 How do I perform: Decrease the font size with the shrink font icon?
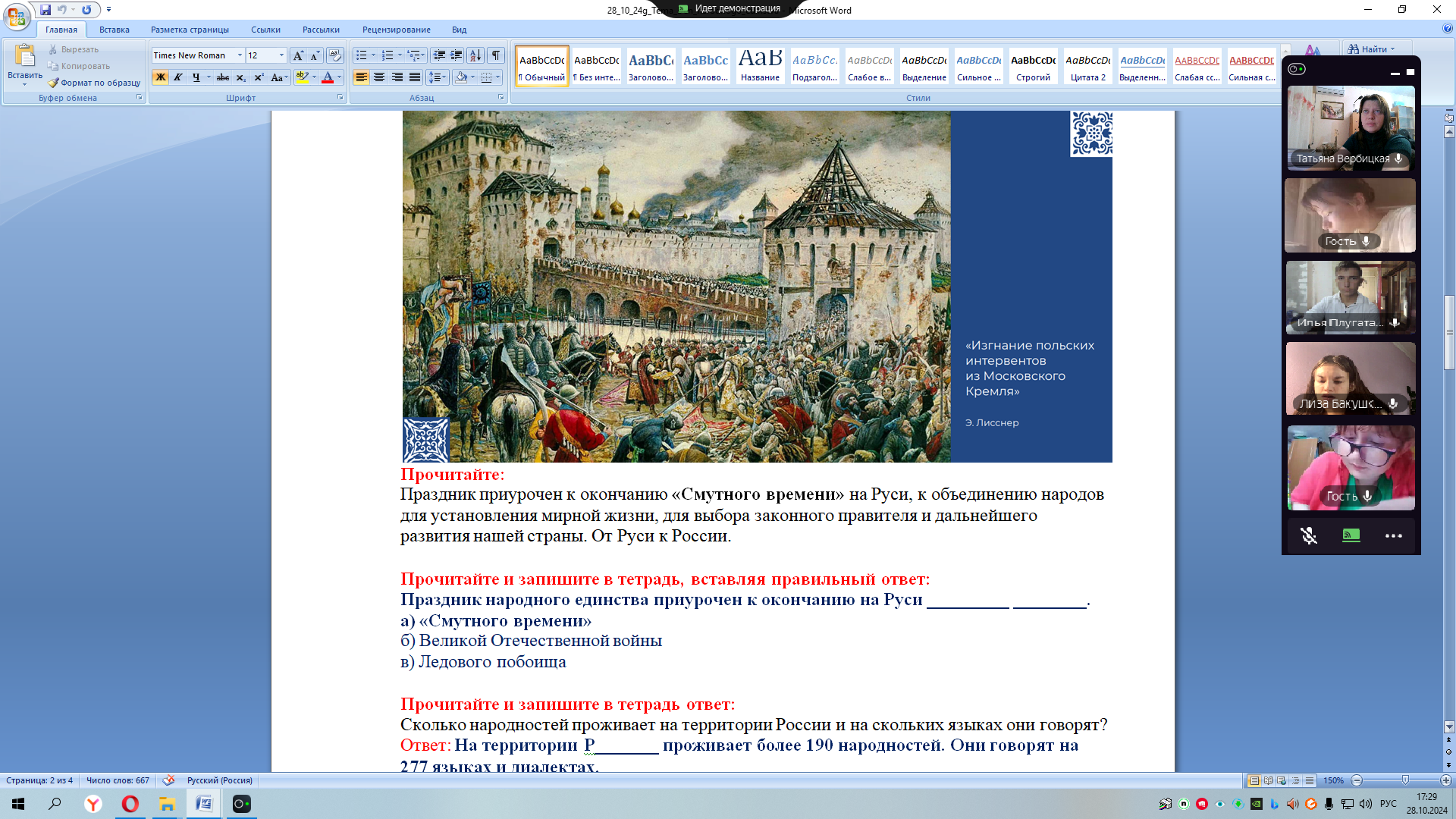(x=315, y=55)
